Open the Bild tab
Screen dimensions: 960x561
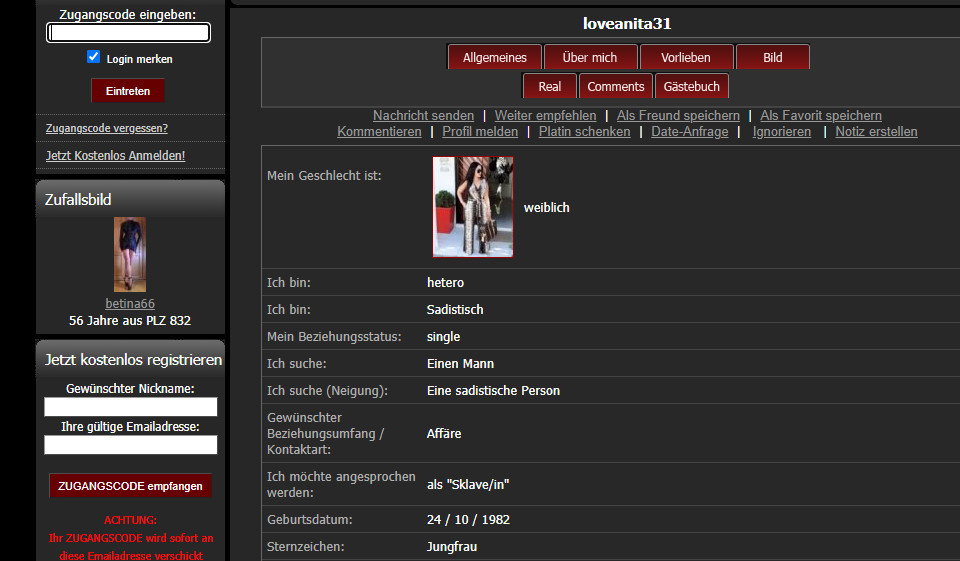773,58
